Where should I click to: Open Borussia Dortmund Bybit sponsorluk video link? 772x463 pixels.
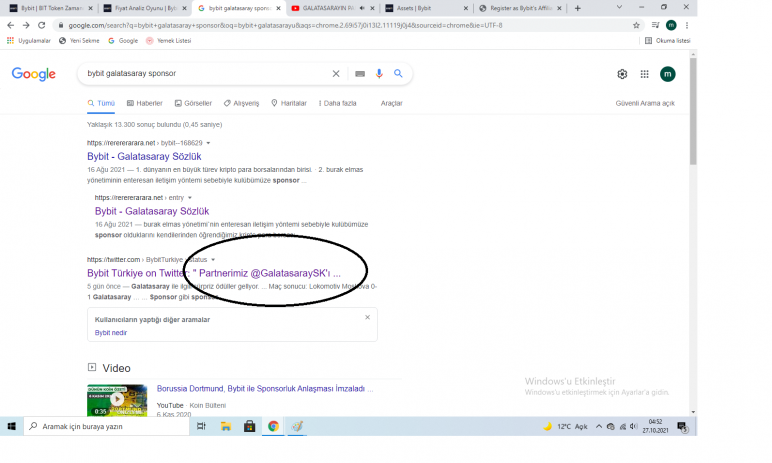265,389
